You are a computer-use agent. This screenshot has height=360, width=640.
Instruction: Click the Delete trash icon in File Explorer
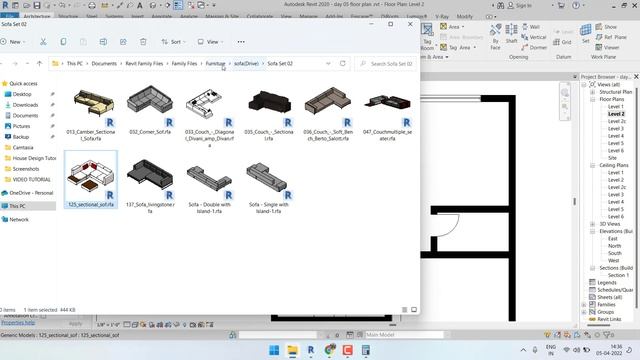(143, 42)
